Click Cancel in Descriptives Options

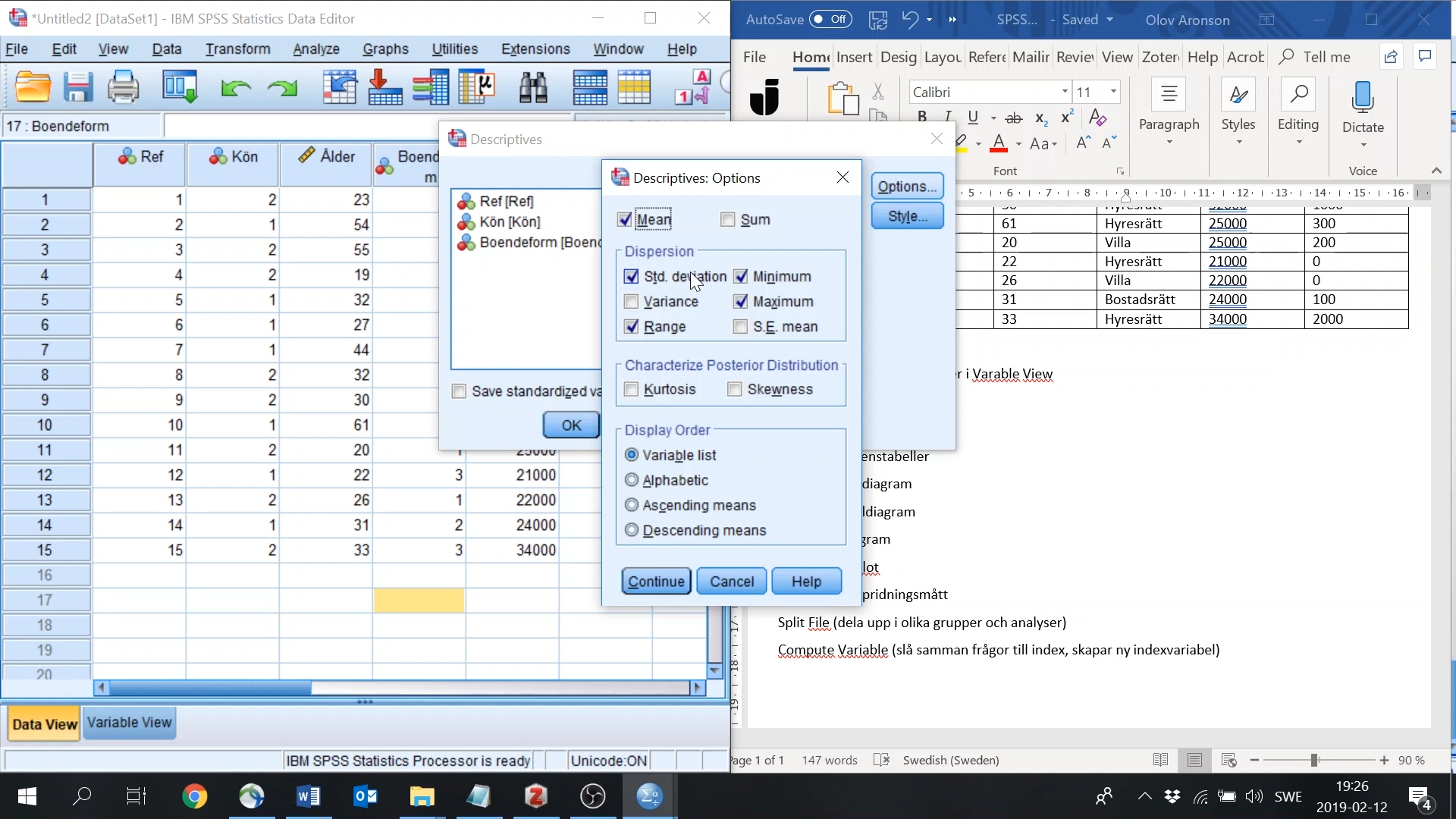coord(732,582)
